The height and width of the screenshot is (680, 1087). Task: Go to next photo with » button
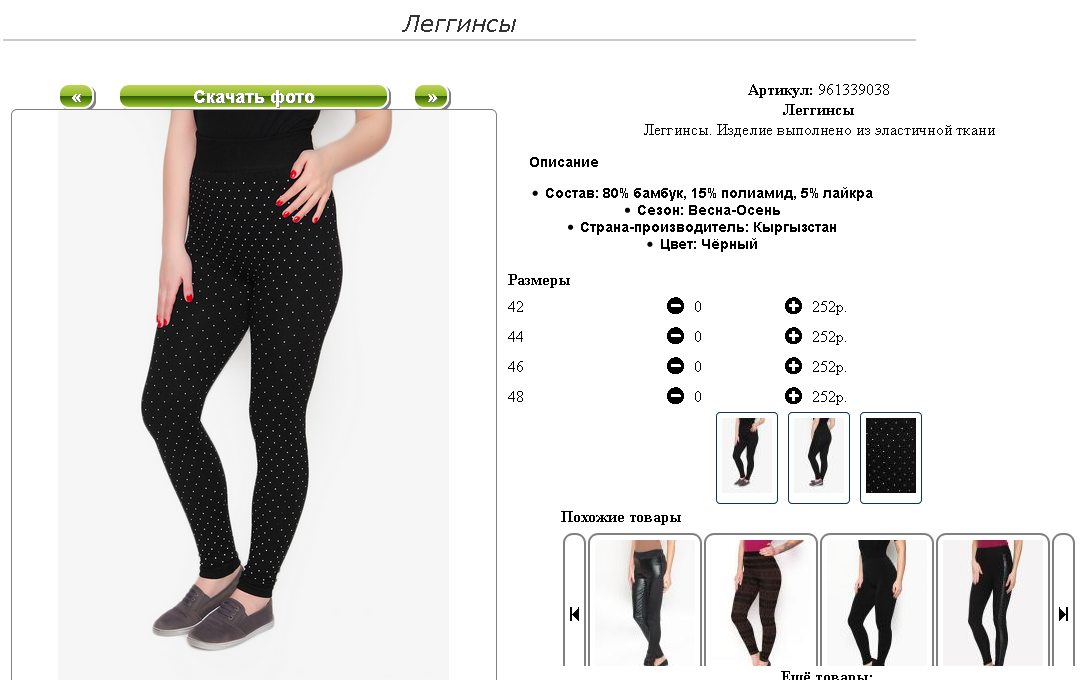[x=432, y=96]
